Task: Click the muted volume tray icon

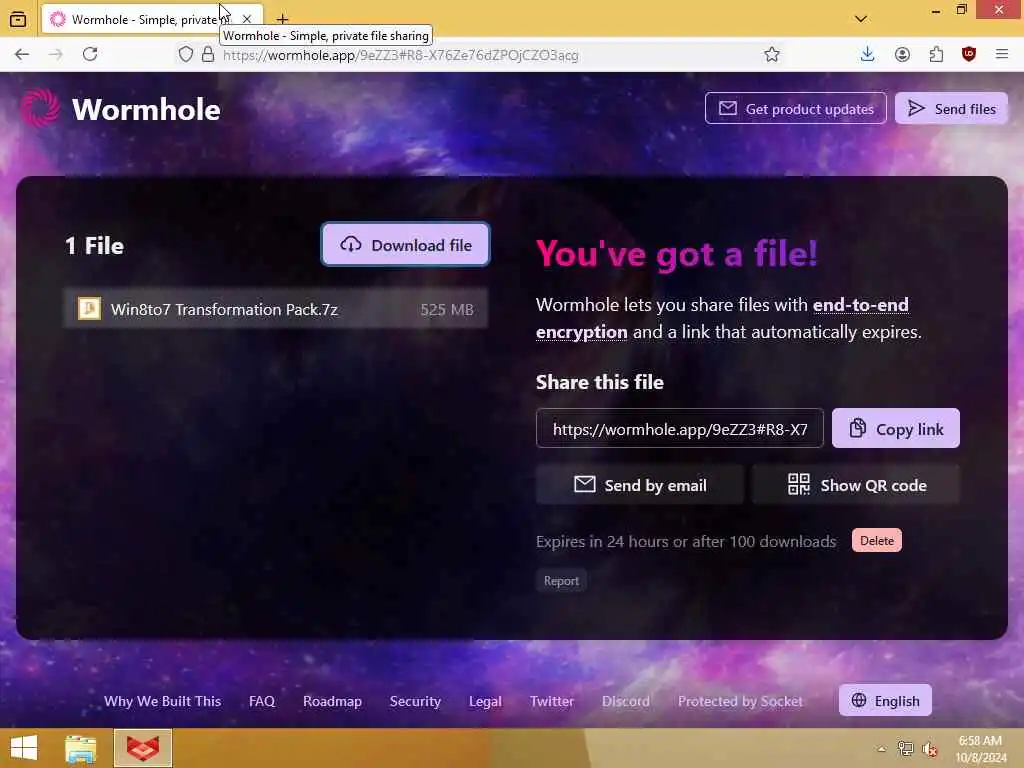Action: [x=930, y=748]
